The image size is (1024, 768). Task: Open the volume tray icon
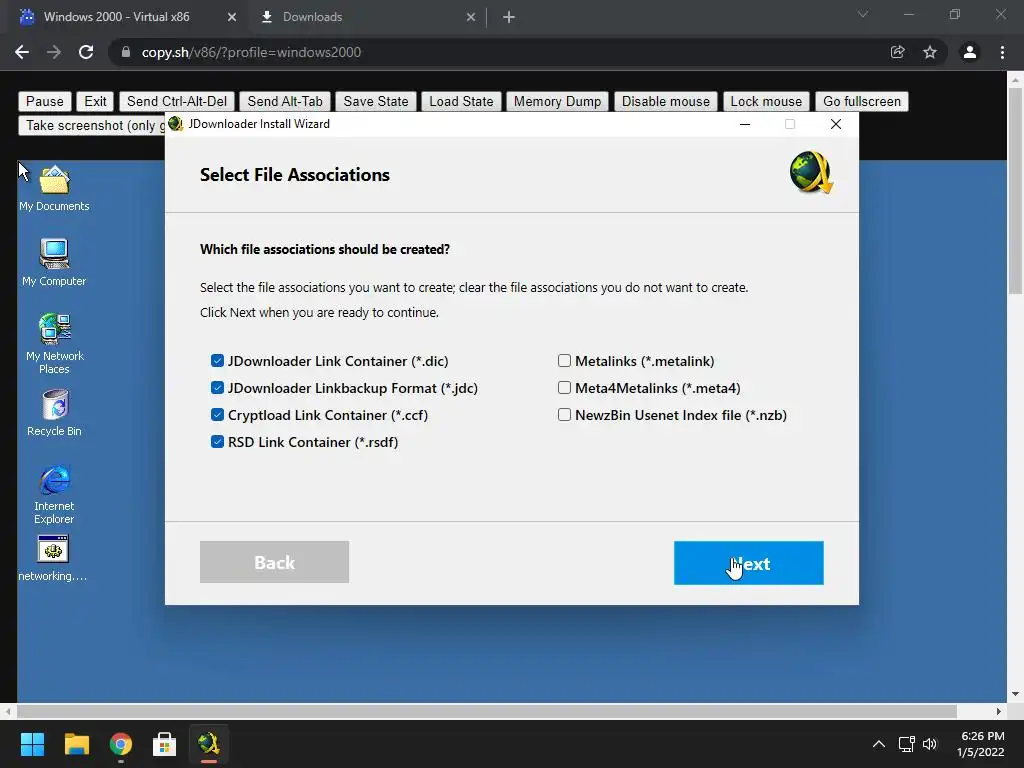(930, 744)
